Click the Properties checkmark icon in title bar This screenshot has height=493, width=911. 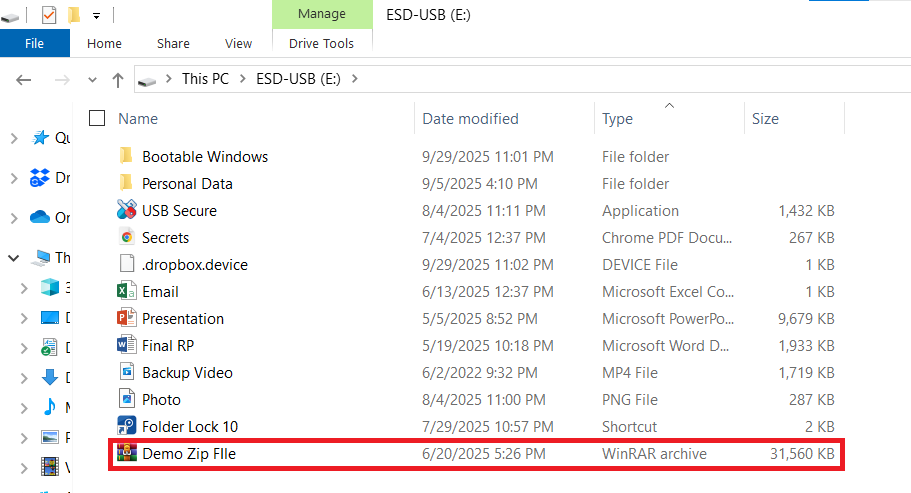point(49,15)
